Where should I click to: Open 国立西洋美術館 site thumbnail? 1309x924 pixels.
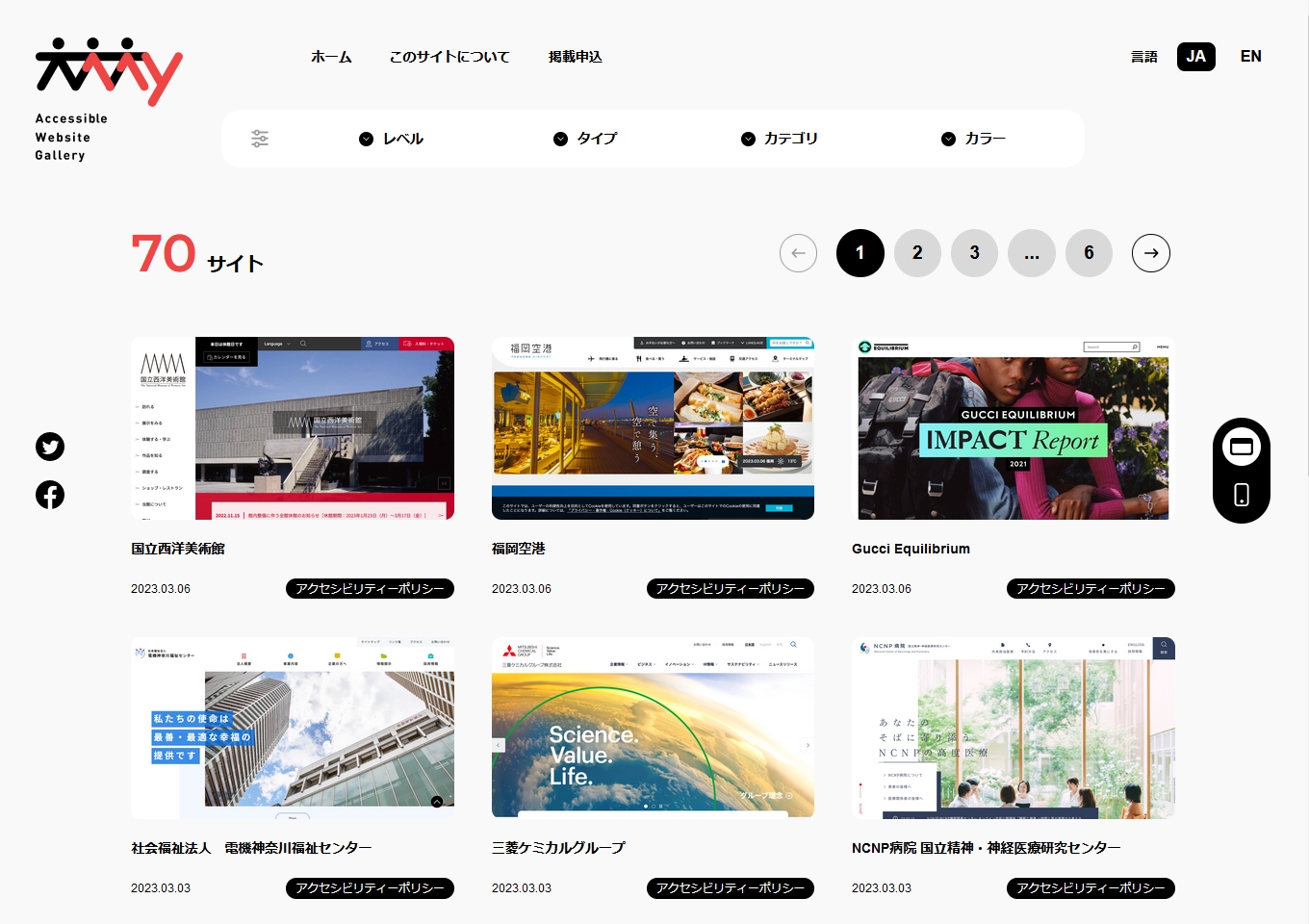293,428
